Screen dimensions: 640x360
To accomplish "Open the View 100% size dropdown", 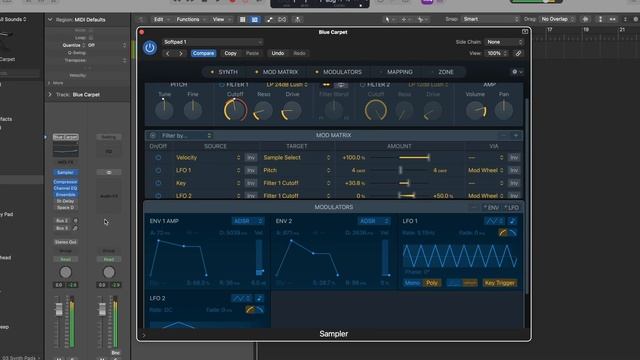I will [x=497, y=53].
